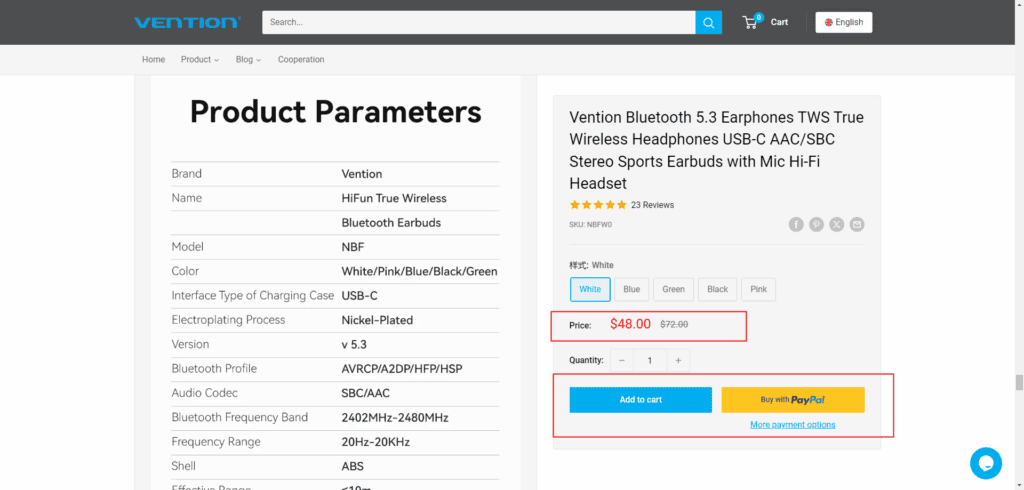Screen dimensions: 1024x490
Task: Open More payment options link
Action: 793,425
